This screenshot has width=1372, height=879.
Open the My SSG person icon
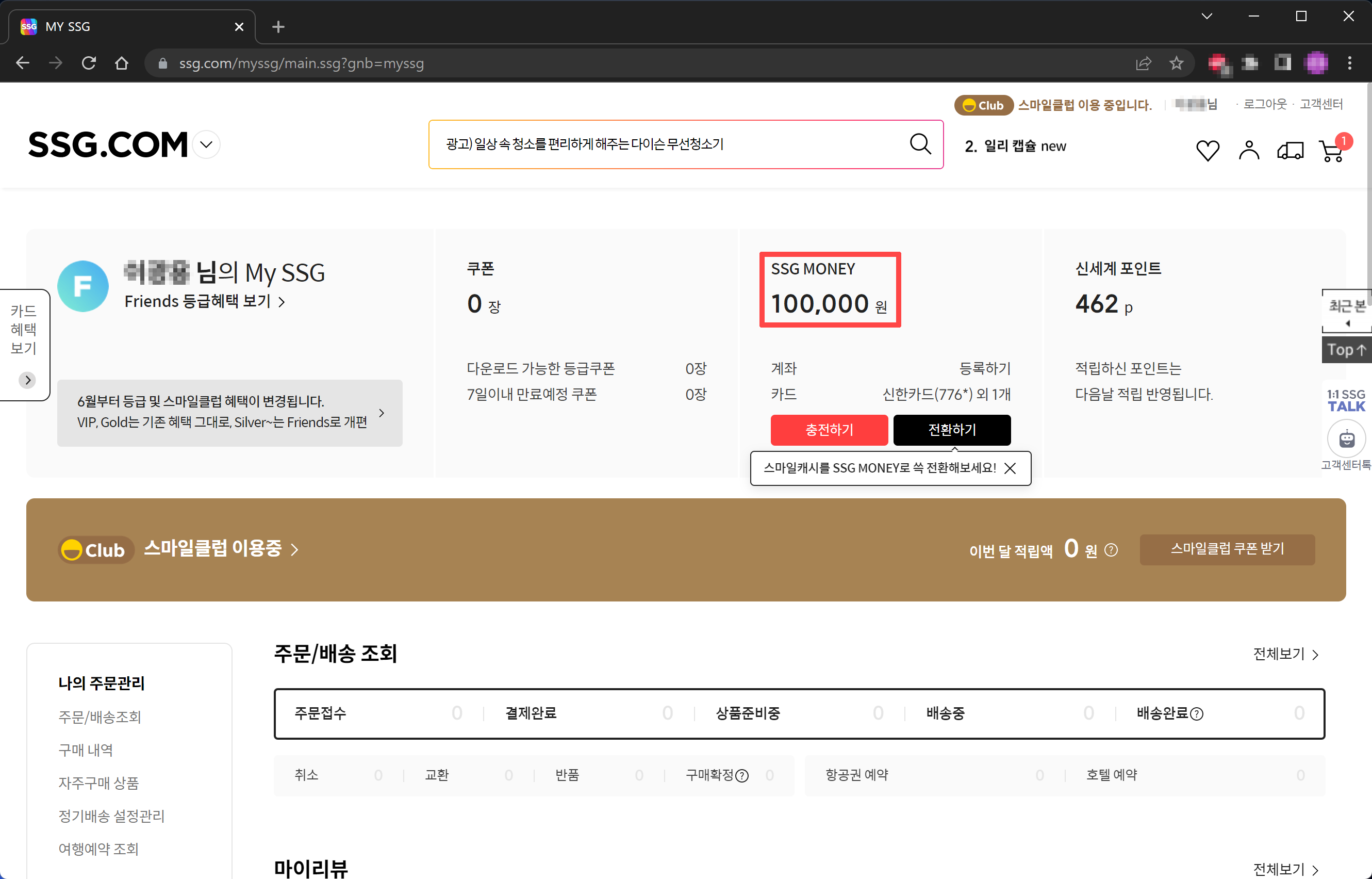pyautogui.click(x=1249, y=150)
